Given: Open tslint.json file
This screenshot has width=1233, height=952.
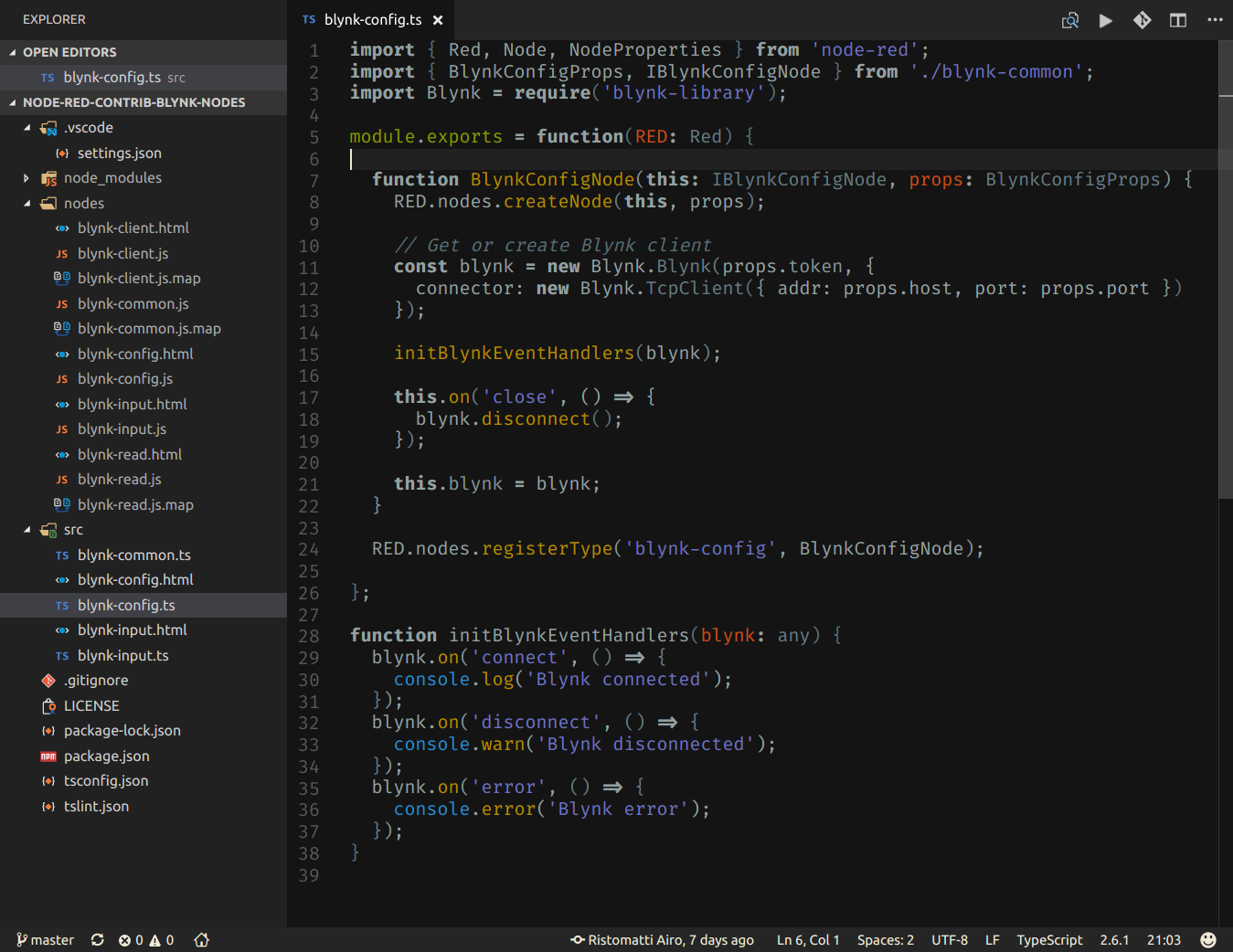Looking at the screenshot, I should [143, 806].
